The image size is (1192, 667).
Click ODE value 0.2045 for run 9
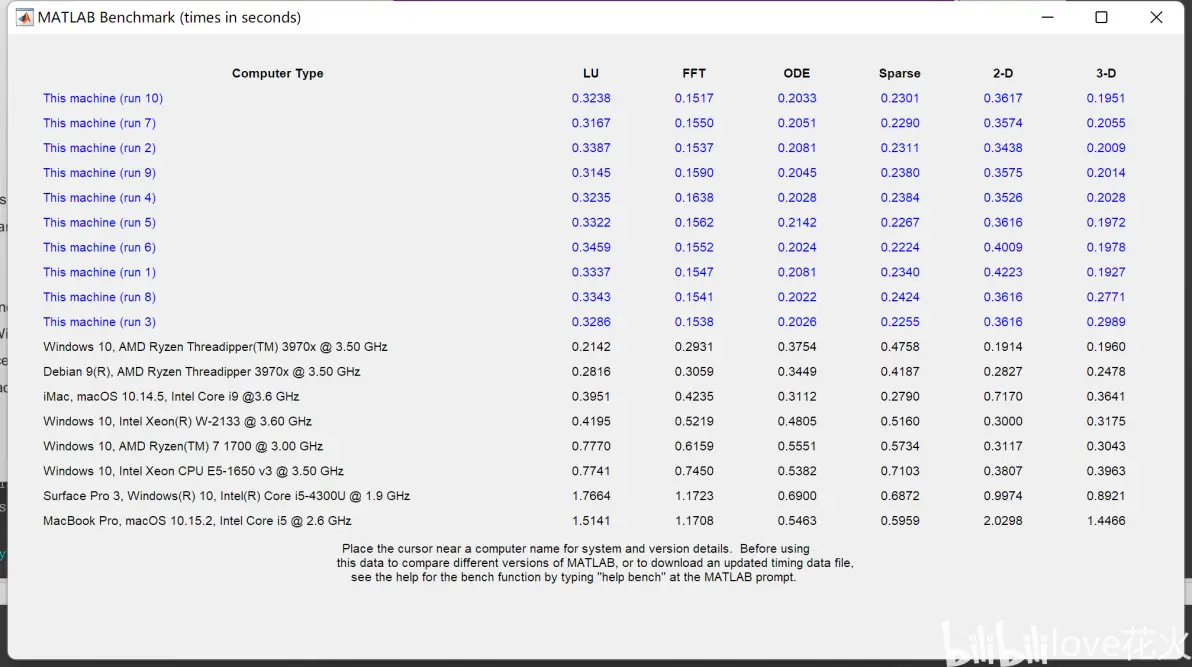coord(797,173)
